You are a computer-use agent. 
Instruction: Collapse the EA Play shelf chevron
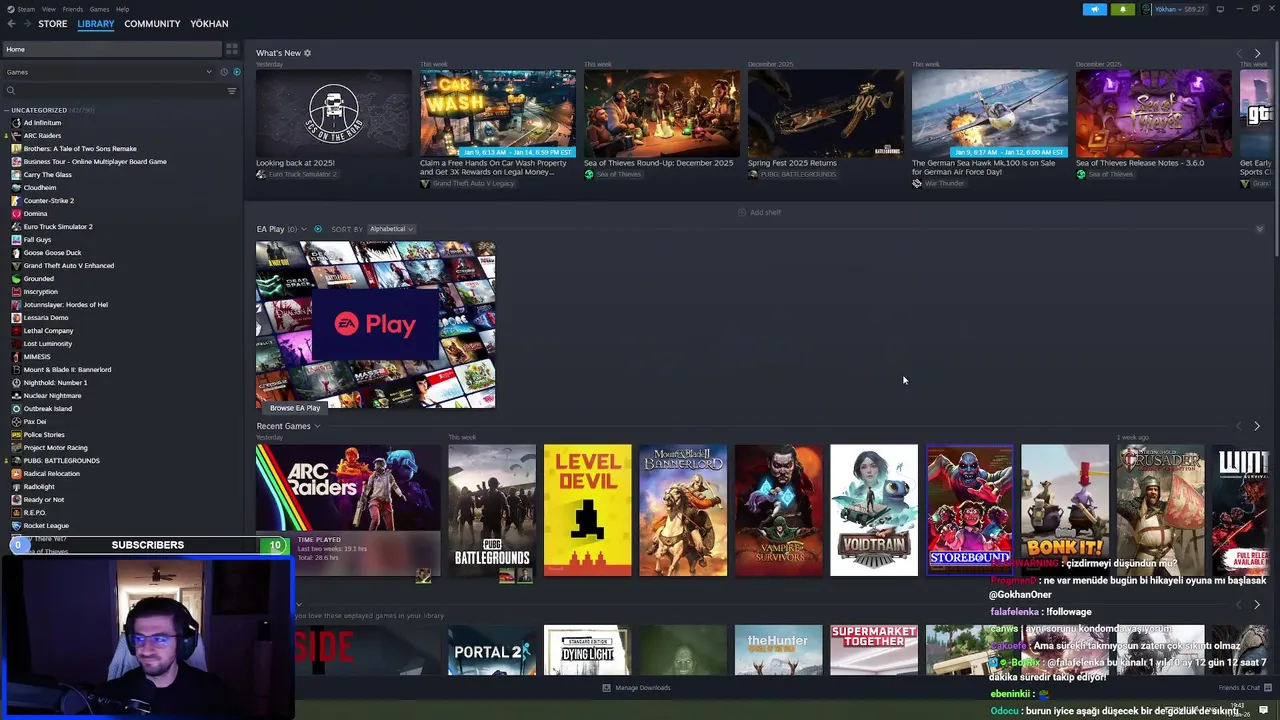click(1260, 230)
